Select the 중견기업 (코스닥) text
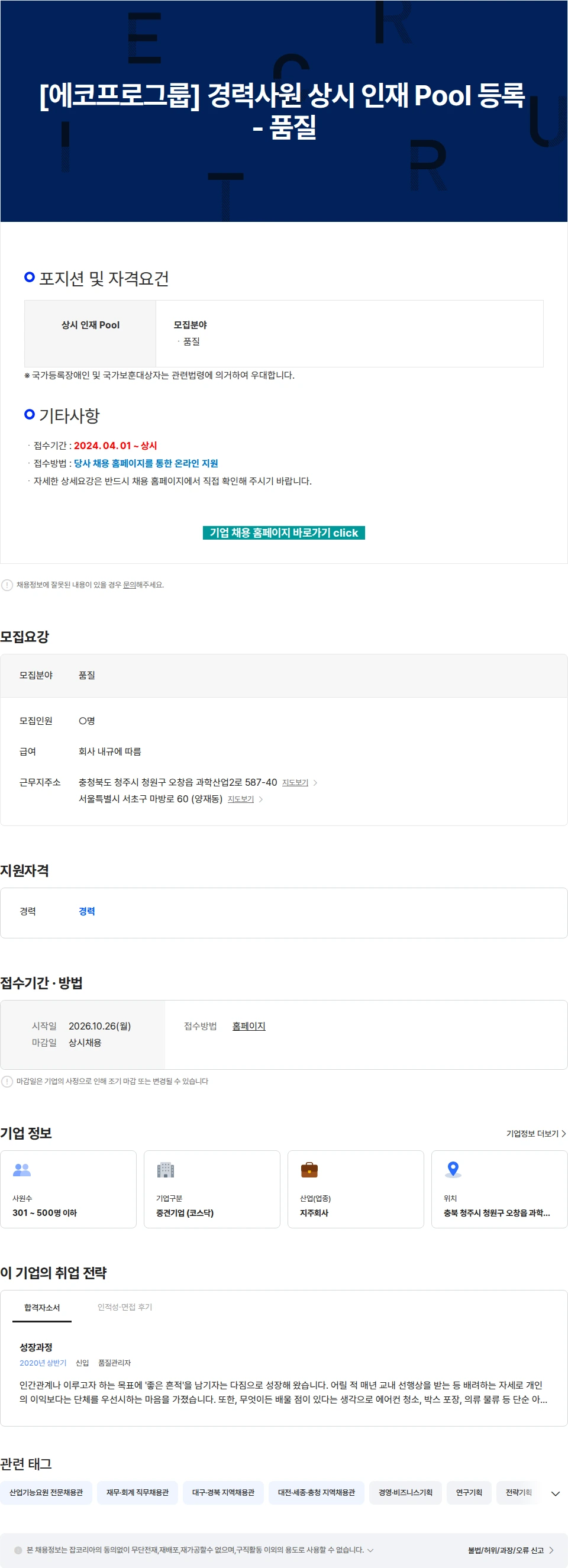Viewport: 568px width, 1568px height. point(185,1213)
